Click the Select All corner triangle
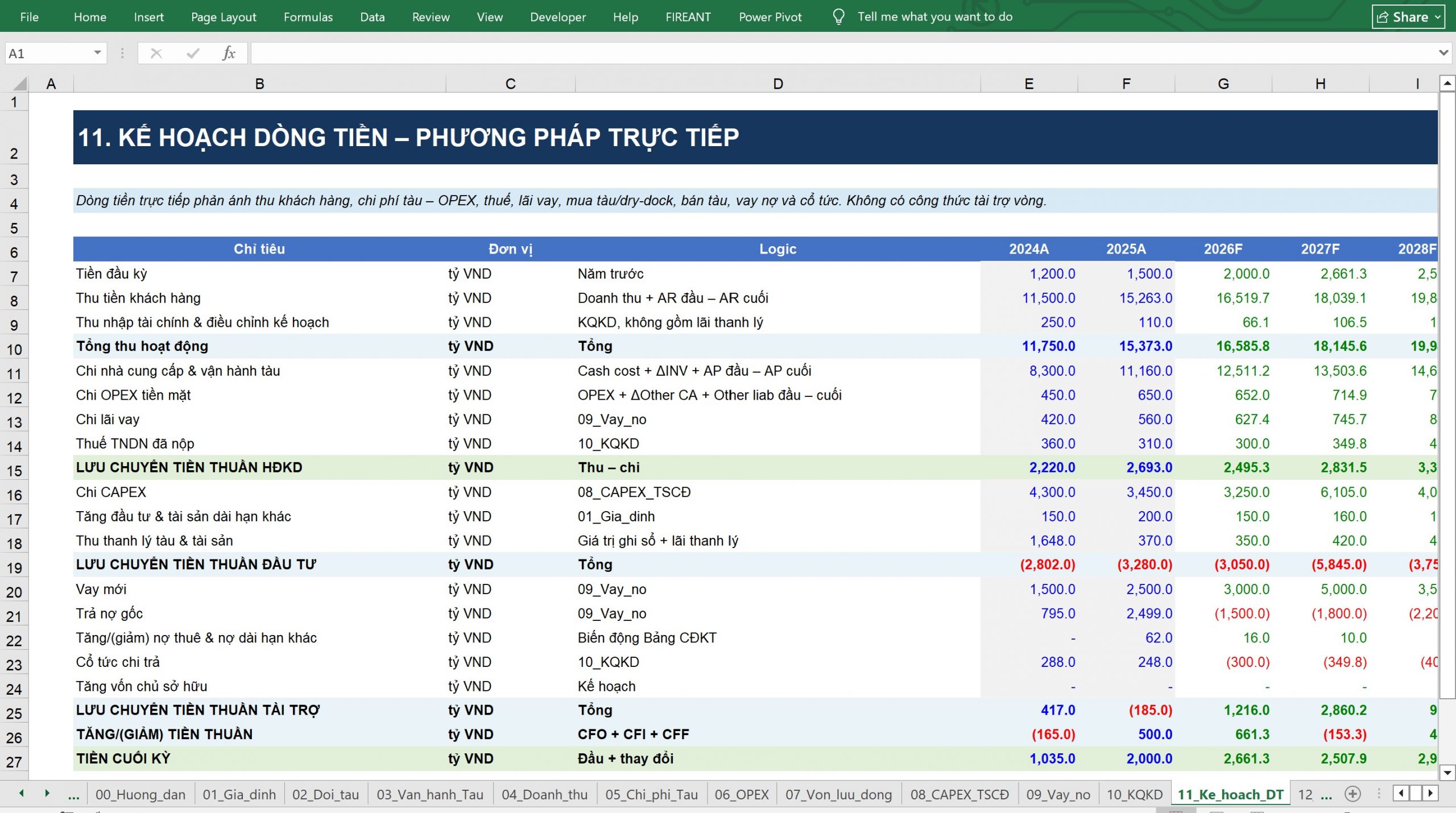This screenshot has height=813, width=1456. [20, 84]
